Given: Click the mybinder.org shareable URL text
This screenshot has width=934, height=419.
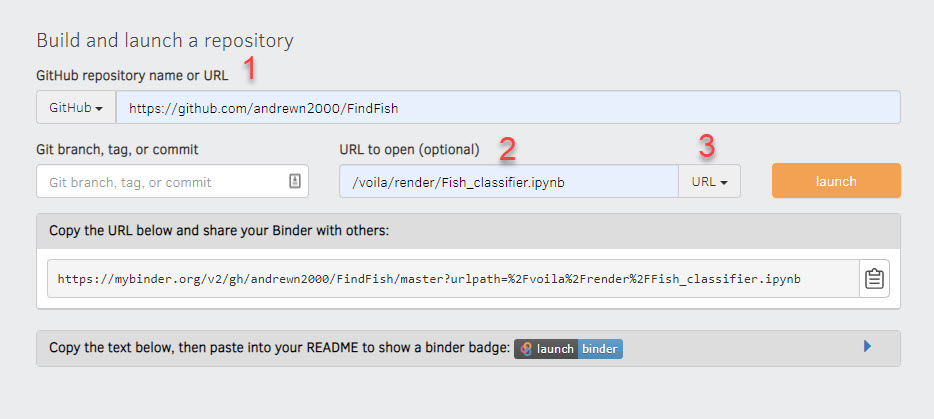Looking at the screenshot, I should click(x=428, y=278).
